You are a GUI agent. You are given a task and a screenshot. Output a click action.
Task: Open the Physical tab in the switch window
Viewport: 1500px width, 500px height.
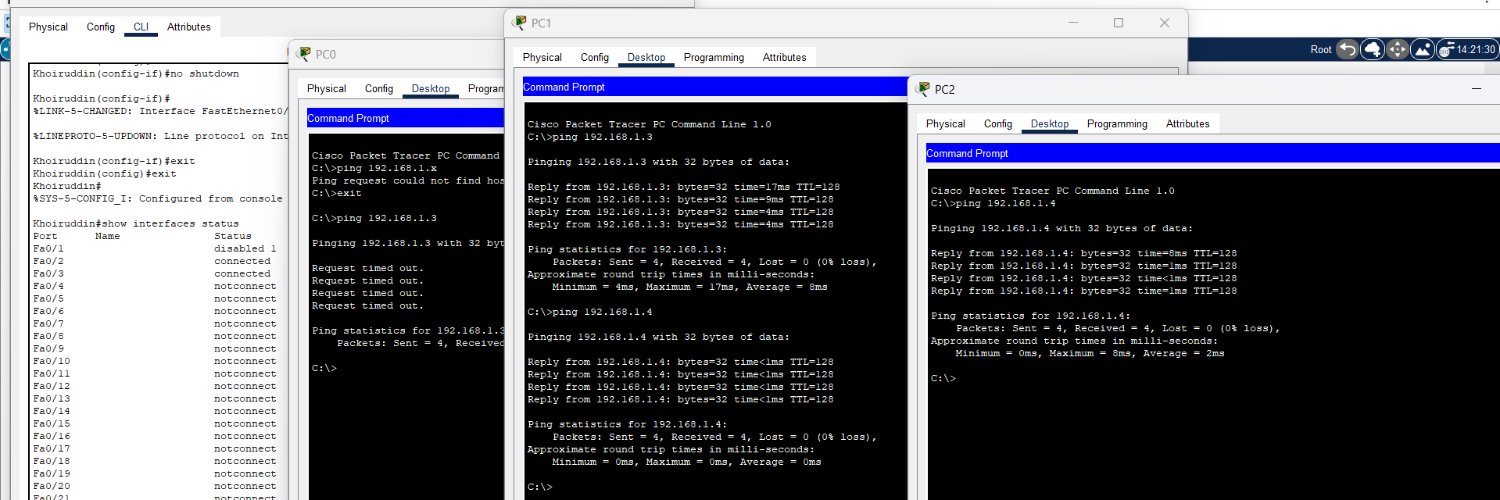[x=48, y=27]
